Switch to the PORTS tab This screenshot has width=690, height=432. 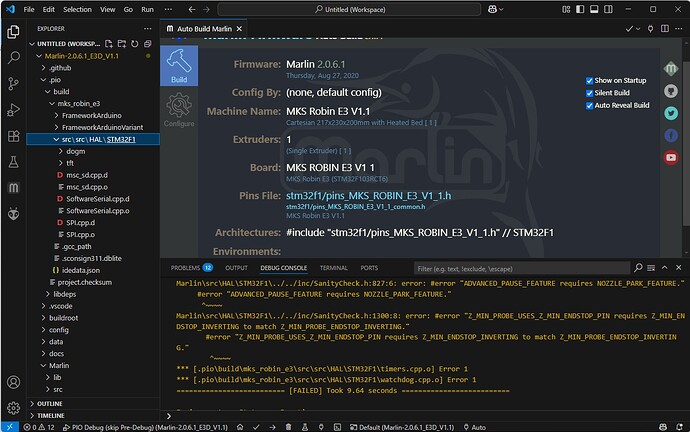coord(369,267)
